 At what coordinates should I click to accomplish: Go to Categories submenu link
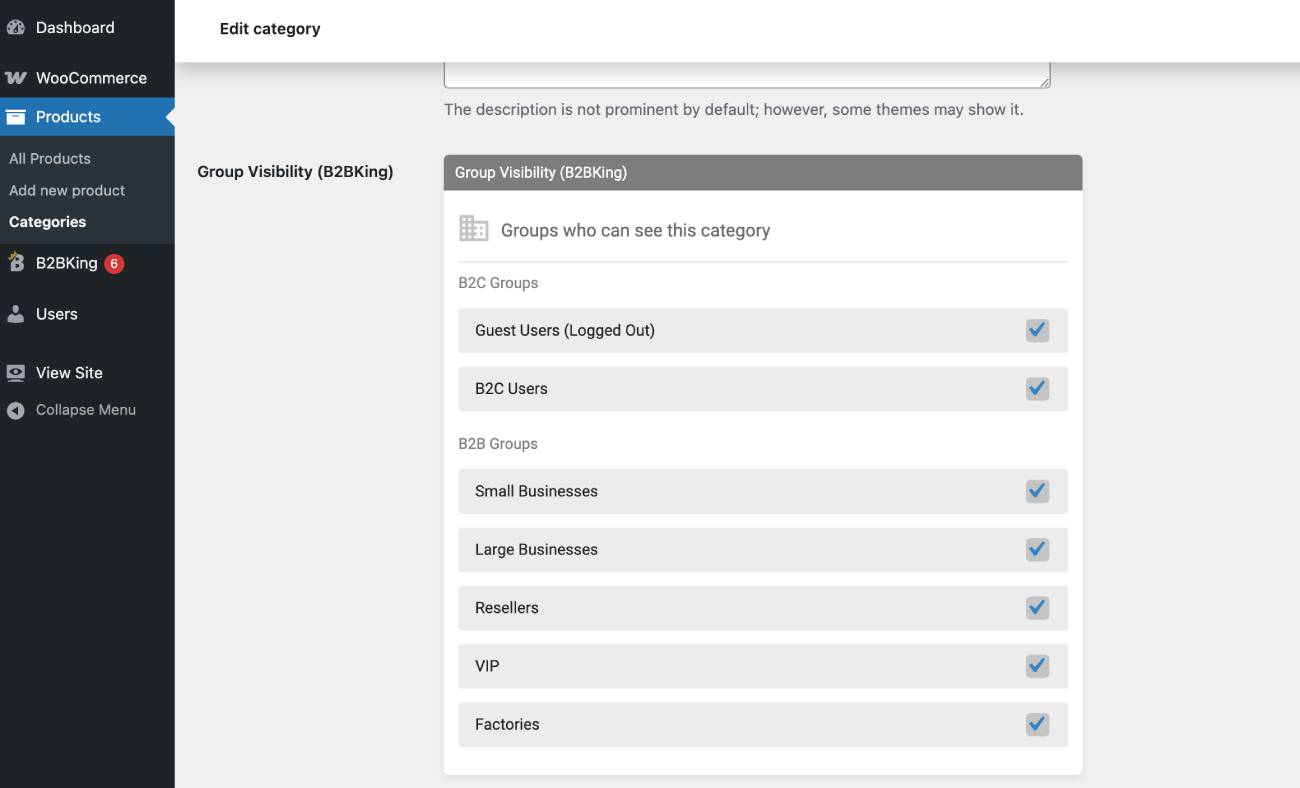tap(47, 222)
